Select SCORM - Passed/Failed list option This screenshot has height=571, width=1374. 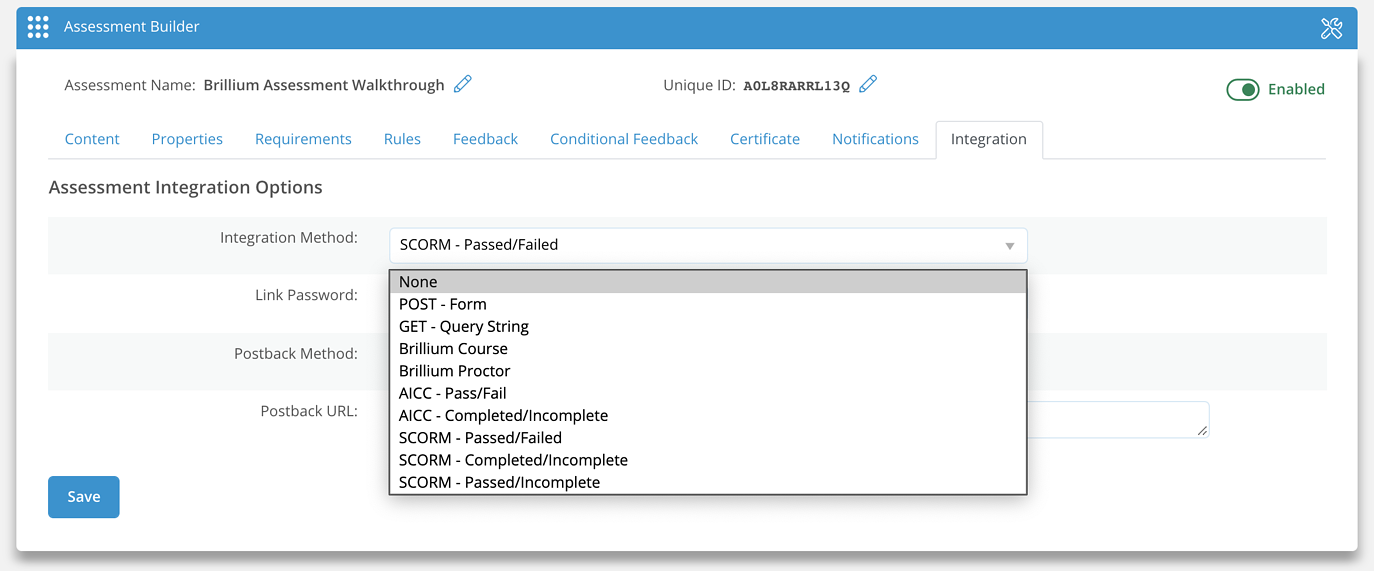708,437
